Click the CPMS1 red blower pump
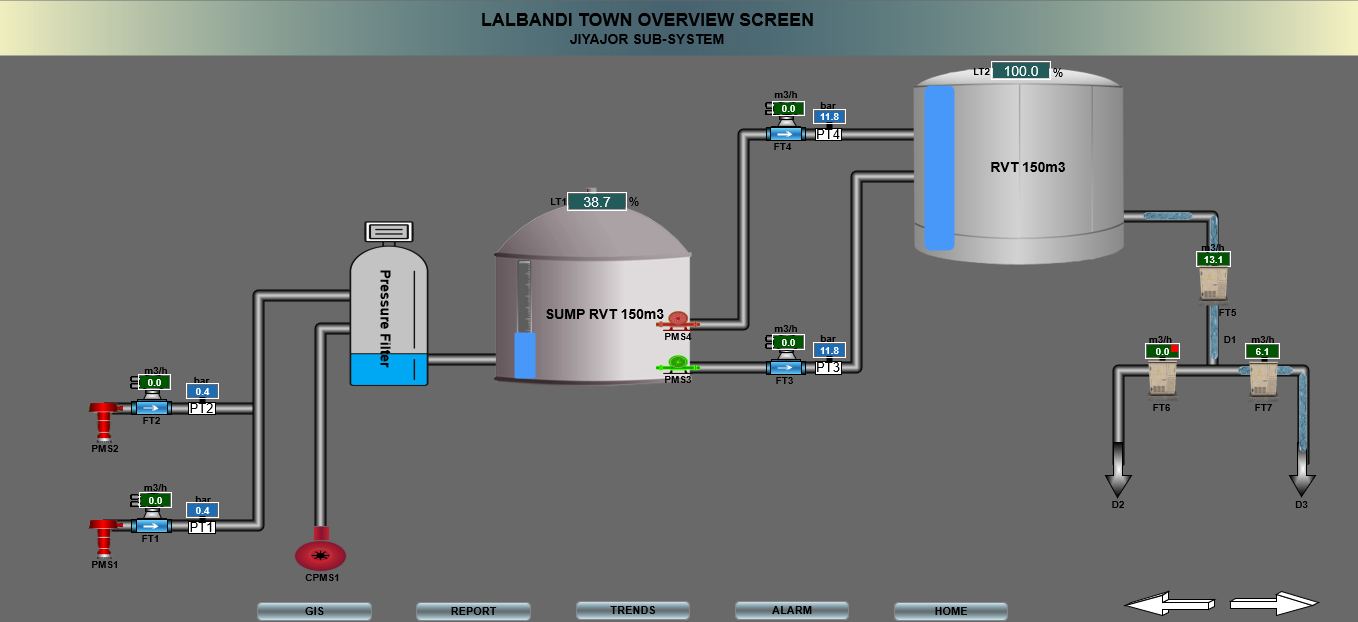 [321, 554]
